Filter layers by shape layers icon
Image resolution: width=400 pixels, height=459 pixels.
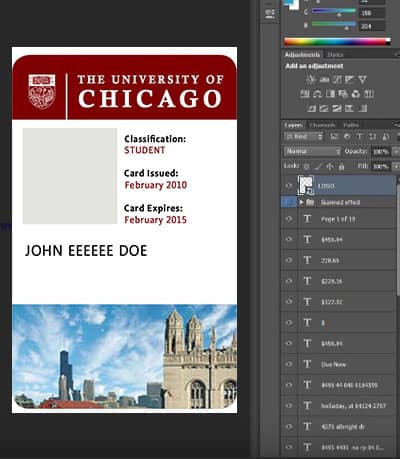click(372, 137)
